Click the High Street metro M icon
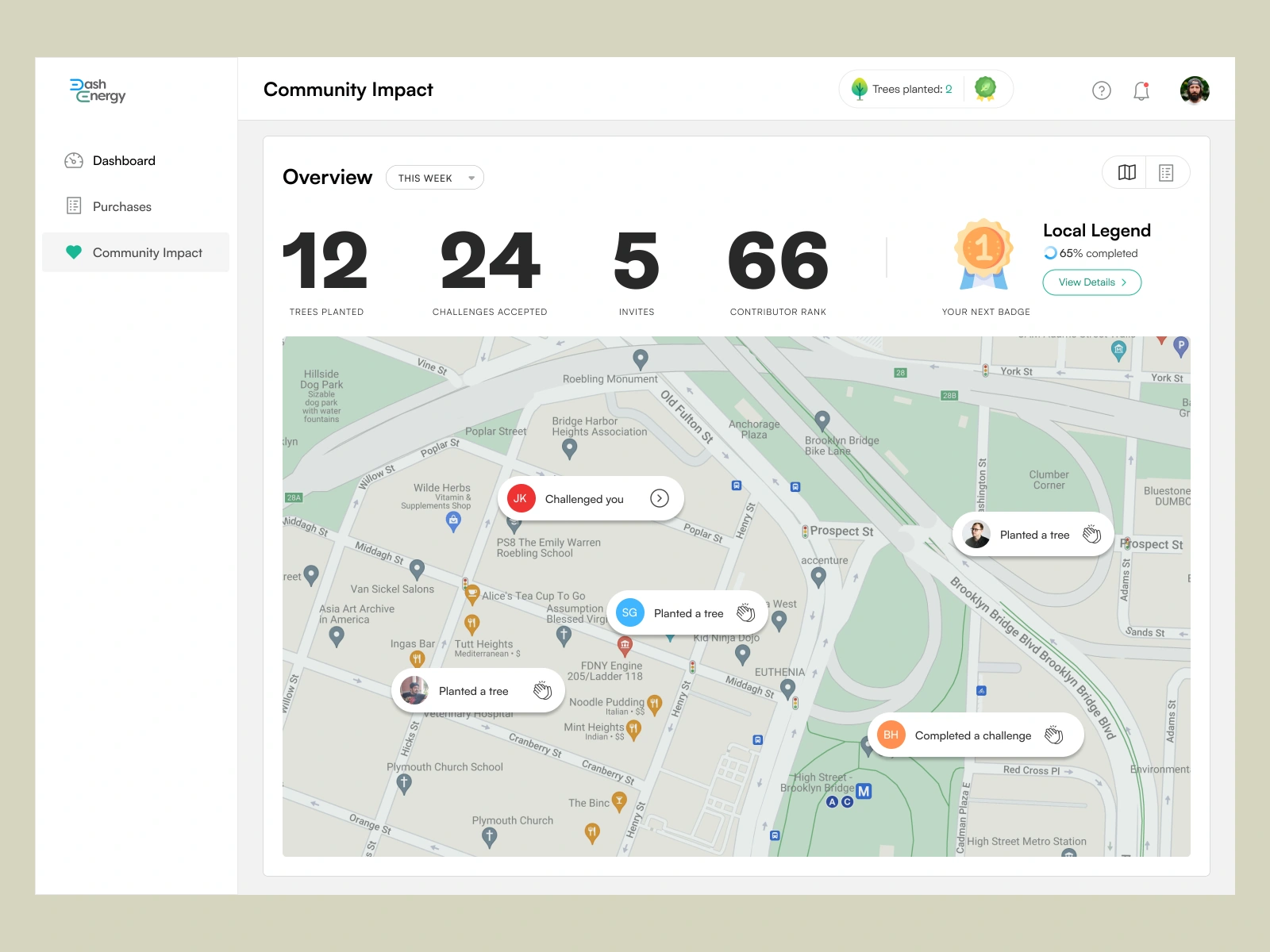Viewport: 1270px width, 952px height. 864,791
